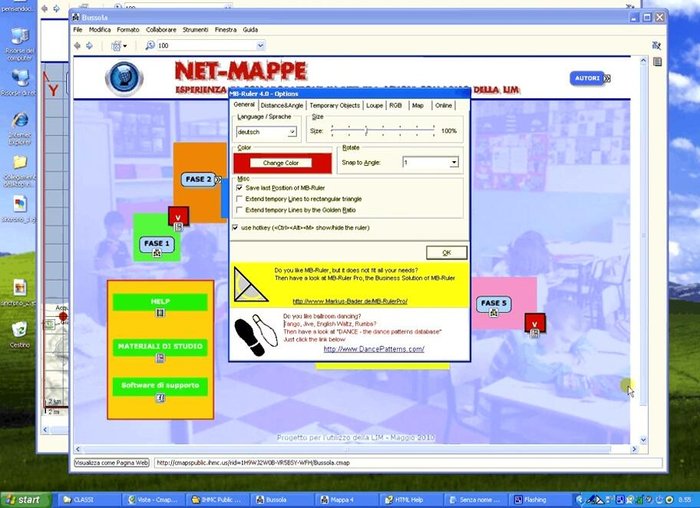The width and height of the screenshot is (700, 508).
Task: Switch to the Distance&Angle tab
Action: pyautogui.click(x=282, y=105)
